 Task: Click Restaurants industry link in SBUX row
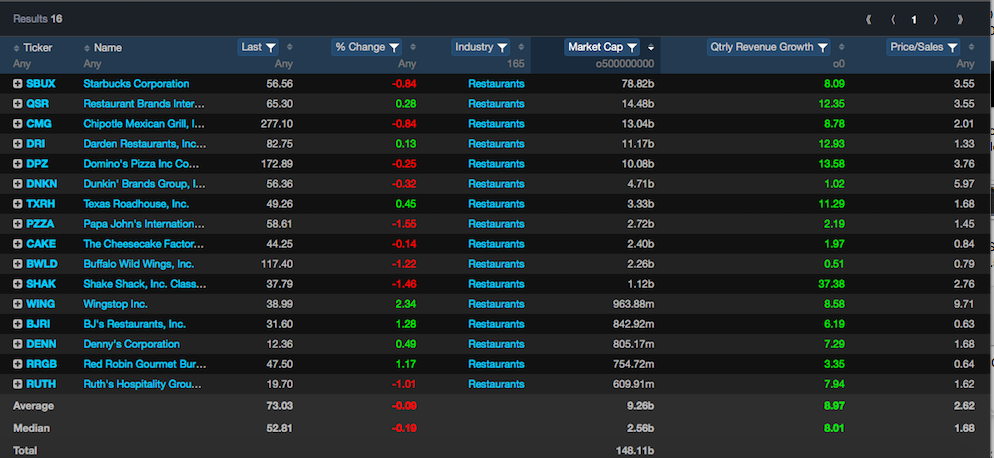[496, 84]
